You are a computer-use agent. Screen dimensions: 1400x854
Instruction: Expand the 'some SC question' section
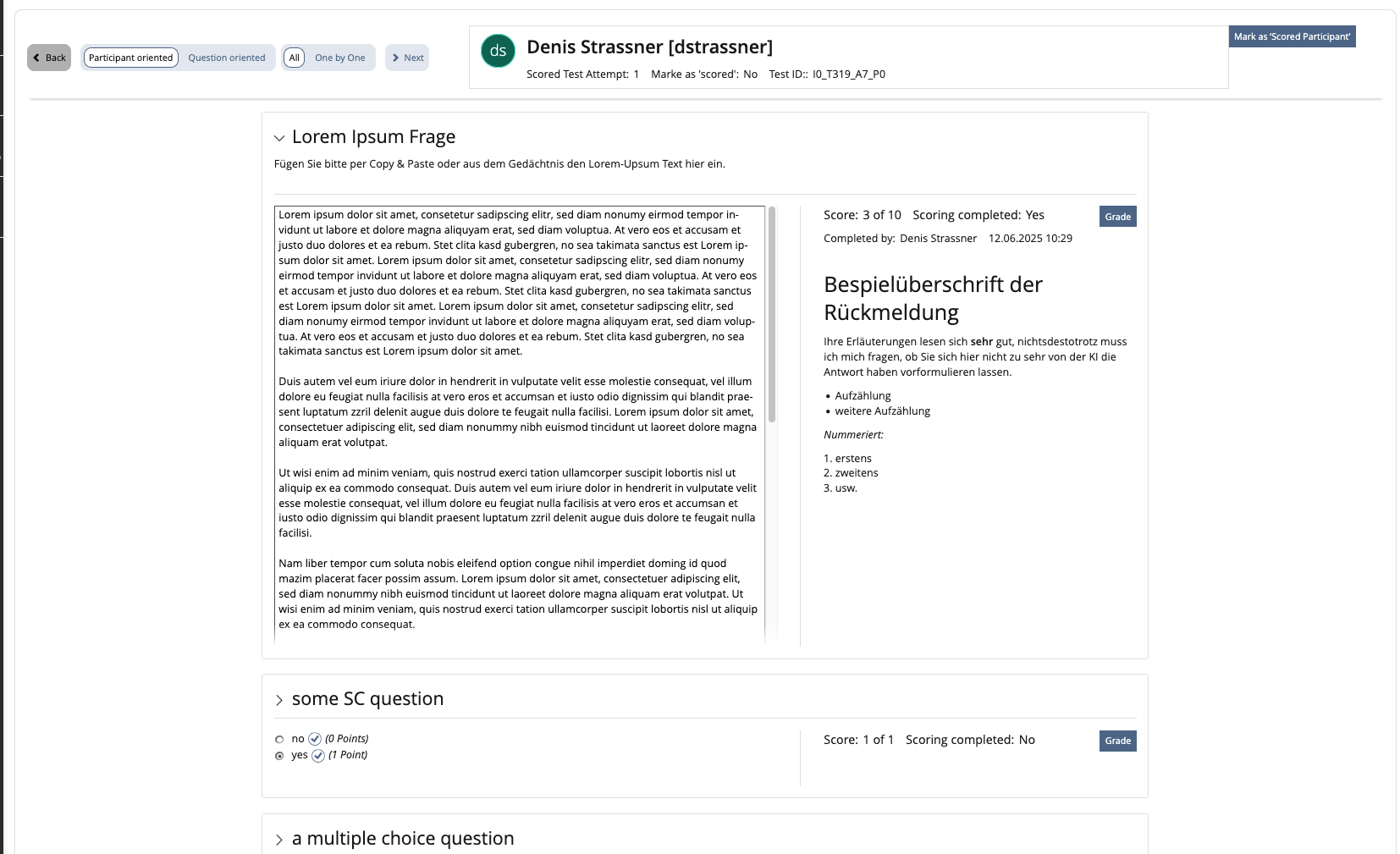tap(279, 700)
